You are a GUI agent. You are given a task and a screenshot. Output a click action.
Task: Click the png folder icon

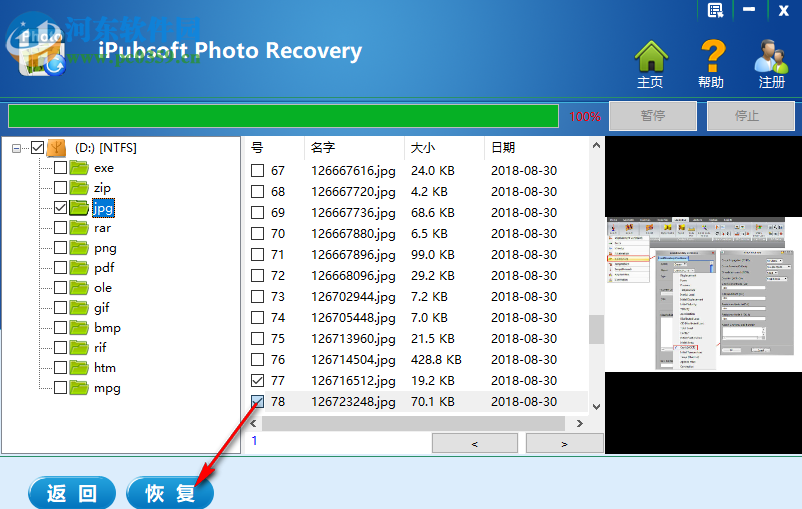[79, 248]
